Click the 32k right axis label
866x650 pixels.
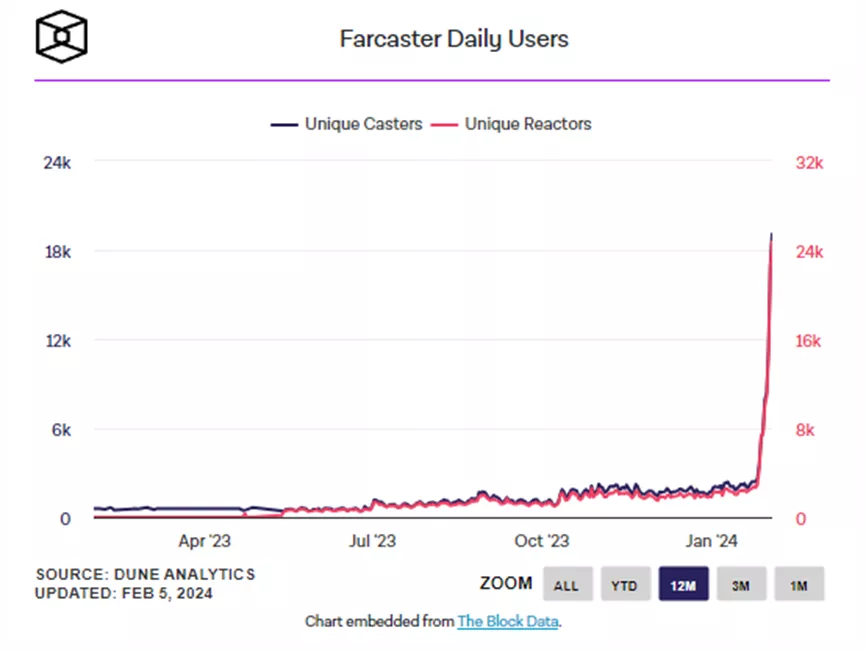(808, 163)
